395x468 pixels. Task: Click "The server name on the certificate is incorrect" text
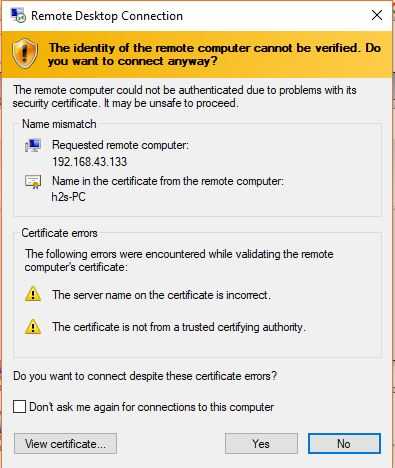161,295
